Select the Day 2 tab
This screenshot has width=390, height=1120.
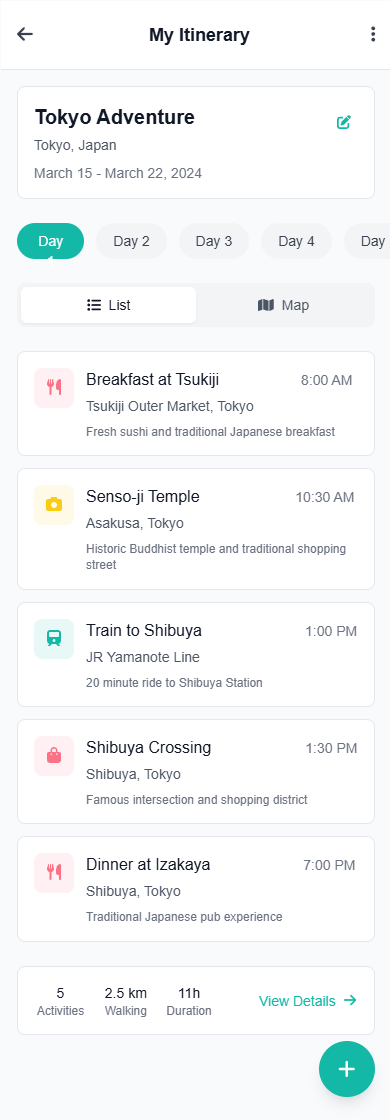(131, 241)
